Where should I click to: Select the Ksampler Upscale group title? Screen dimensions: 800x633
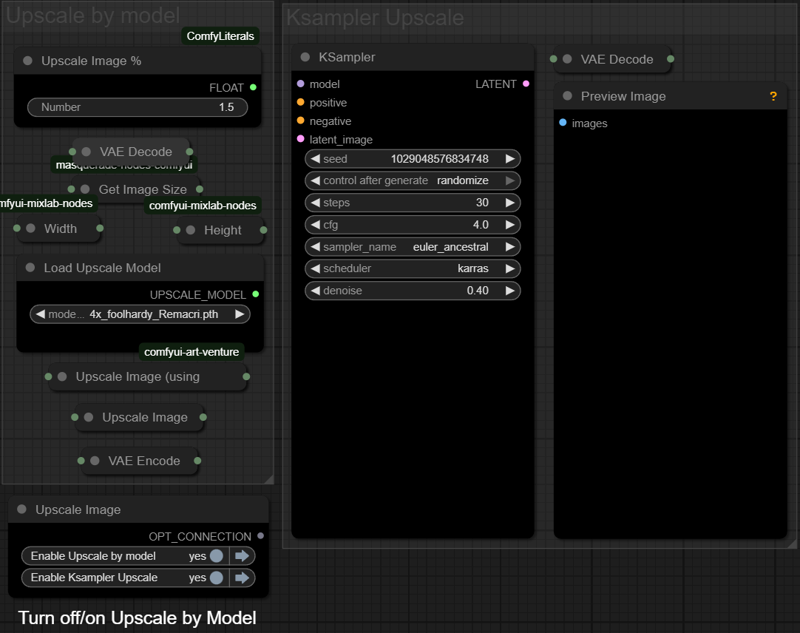point(375,18)
